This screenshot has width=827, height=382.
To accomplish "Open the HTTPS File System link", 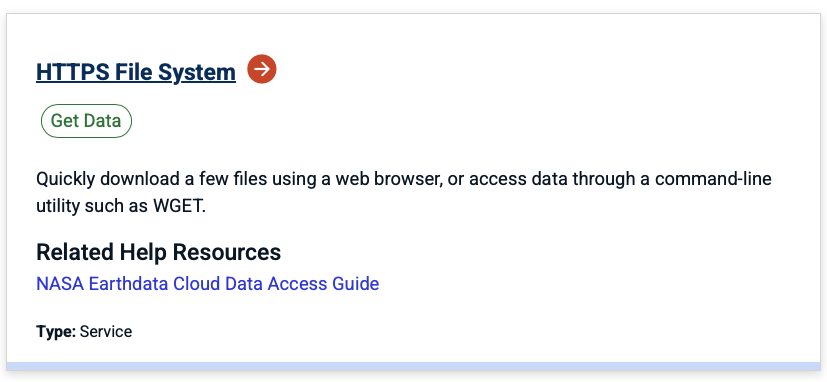I will pos(136,72).
